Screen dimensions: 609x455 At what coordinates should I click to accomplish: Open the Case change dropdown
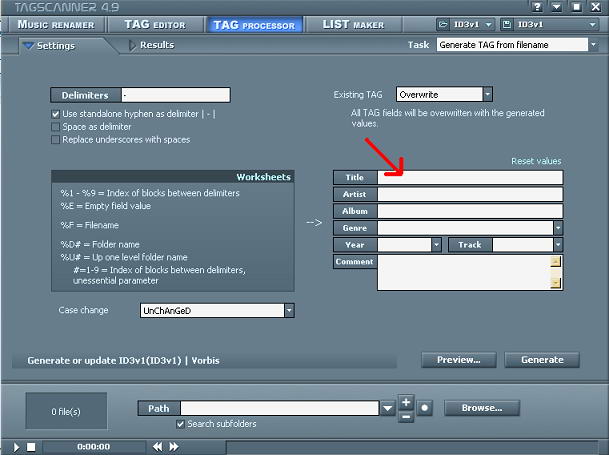click(289, 310)
